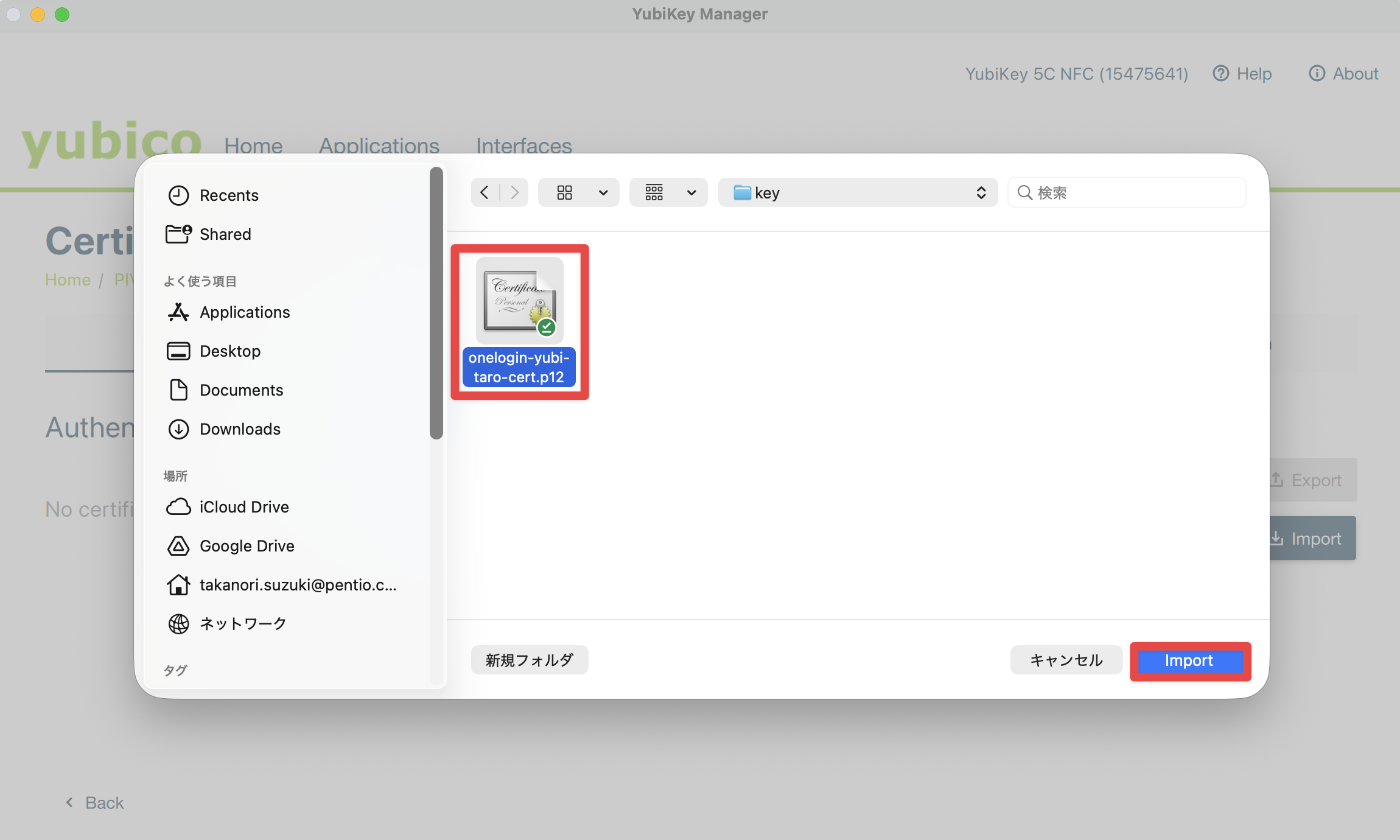This screenshot has height=840, width=1400.
Task: Focus the 検索 search field
Action: [1127, 192]
